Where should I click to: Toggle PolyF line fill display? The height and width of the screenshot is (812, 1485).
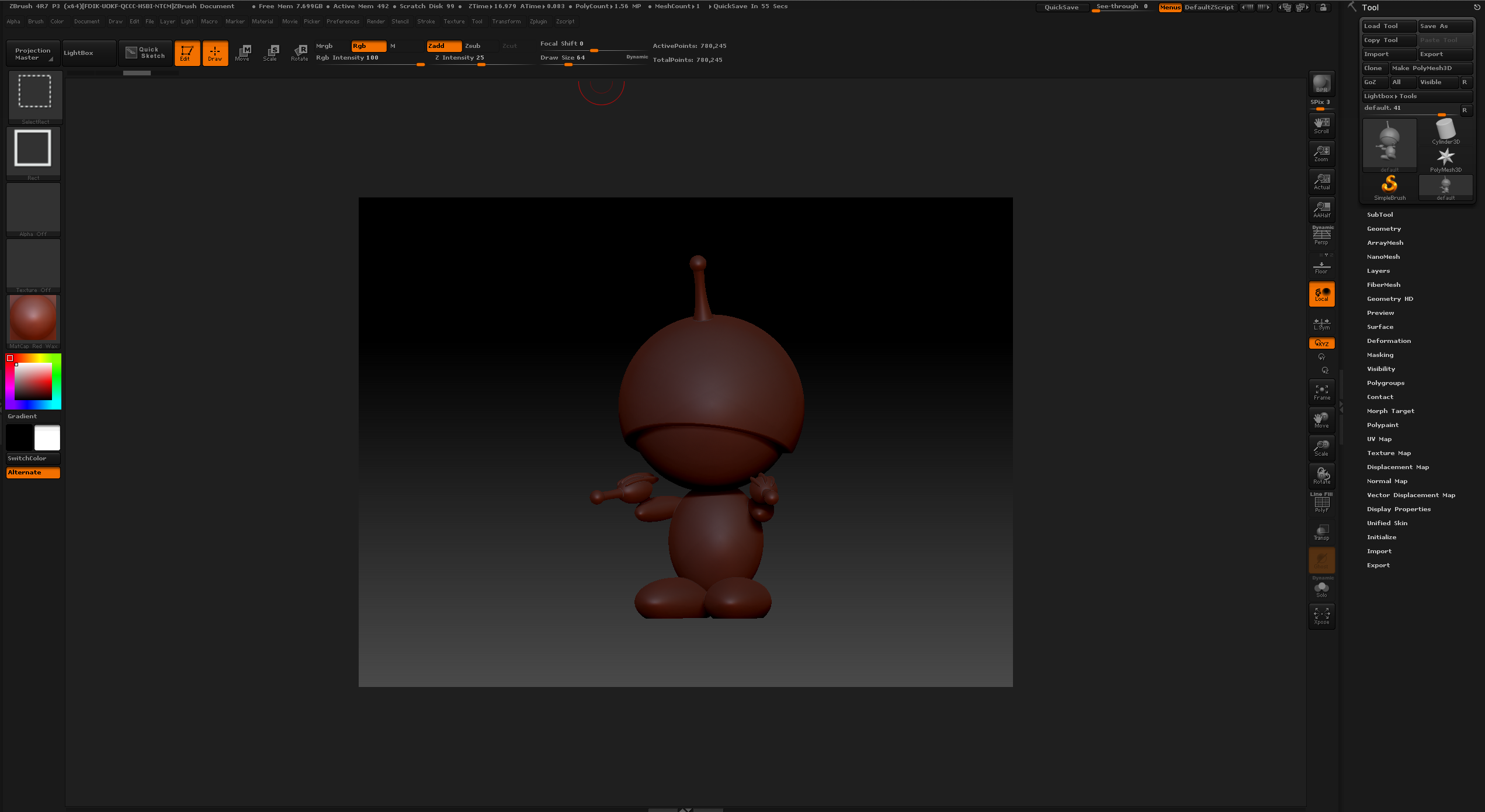pos(1321,503)
